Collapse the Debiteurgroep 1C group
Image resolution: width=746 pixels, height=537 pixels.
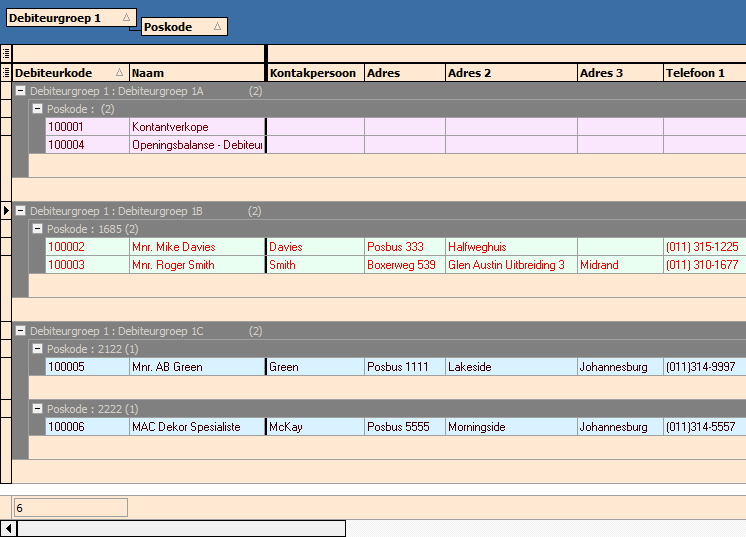(x=20, y=331)
